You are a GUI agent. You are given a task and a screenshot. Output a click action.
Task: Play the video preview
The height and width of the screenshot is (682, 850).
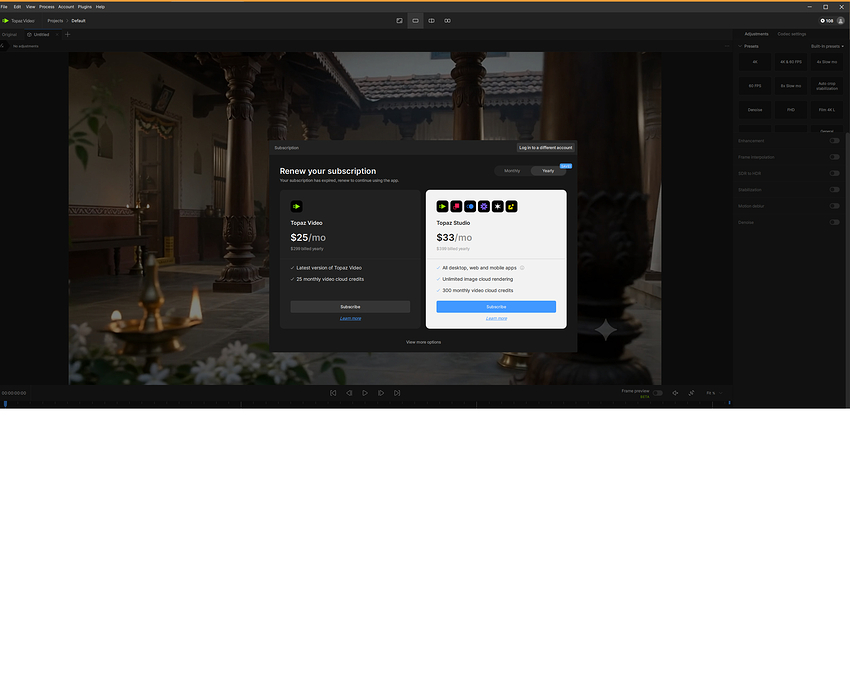point(365,393)
